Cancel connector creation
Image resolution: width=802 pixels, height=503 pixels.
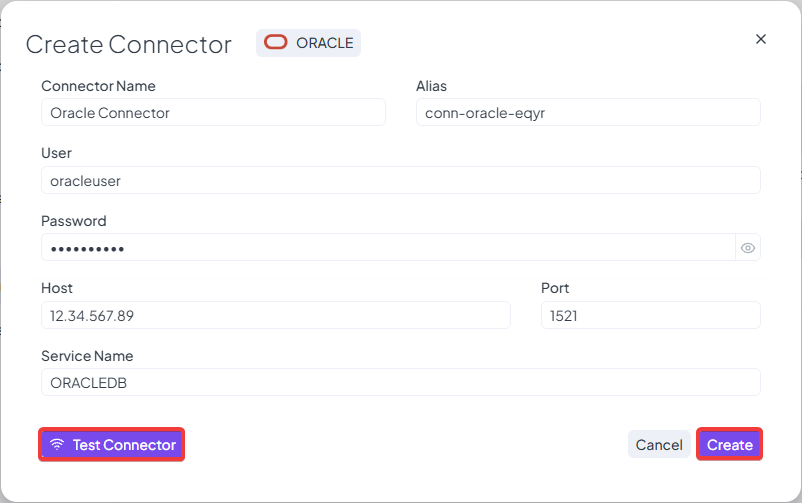click(659, 445)
